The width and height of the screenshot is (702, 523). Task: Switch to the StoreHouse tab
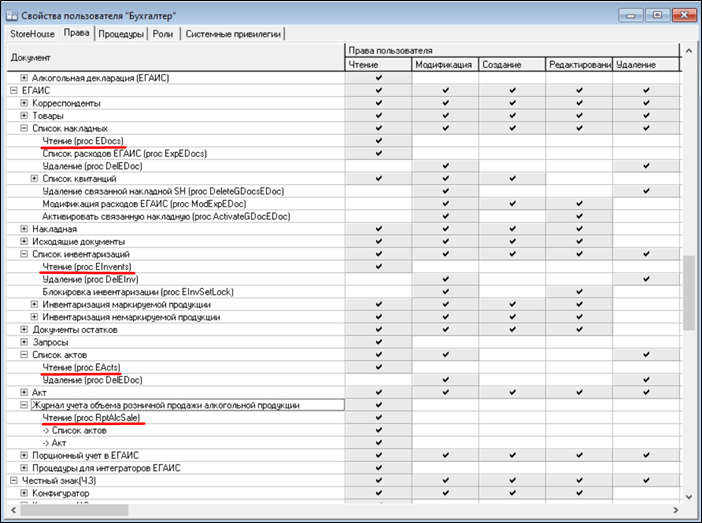(33, 33)
